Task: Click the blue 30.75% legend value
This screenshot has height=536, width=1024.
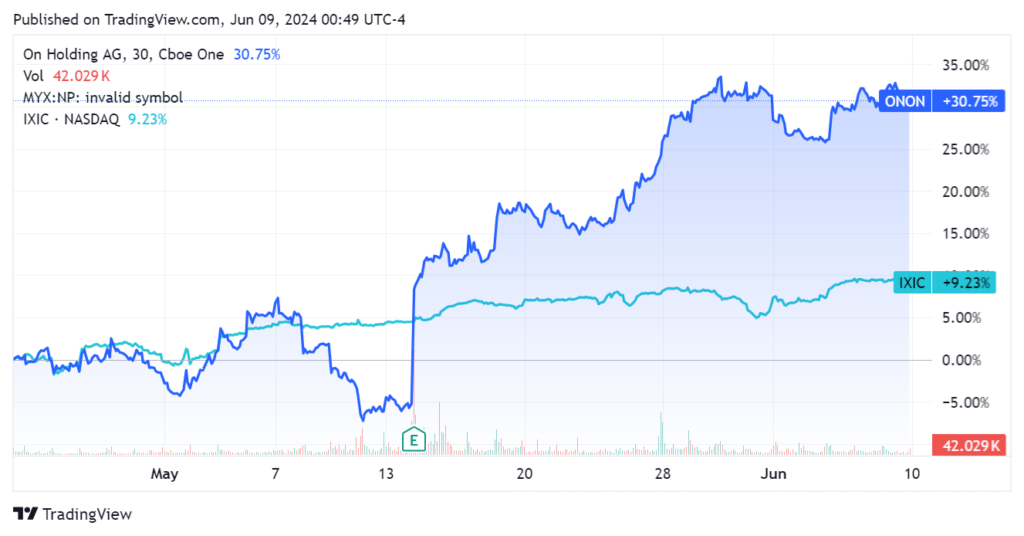Action: click(255, 55)
